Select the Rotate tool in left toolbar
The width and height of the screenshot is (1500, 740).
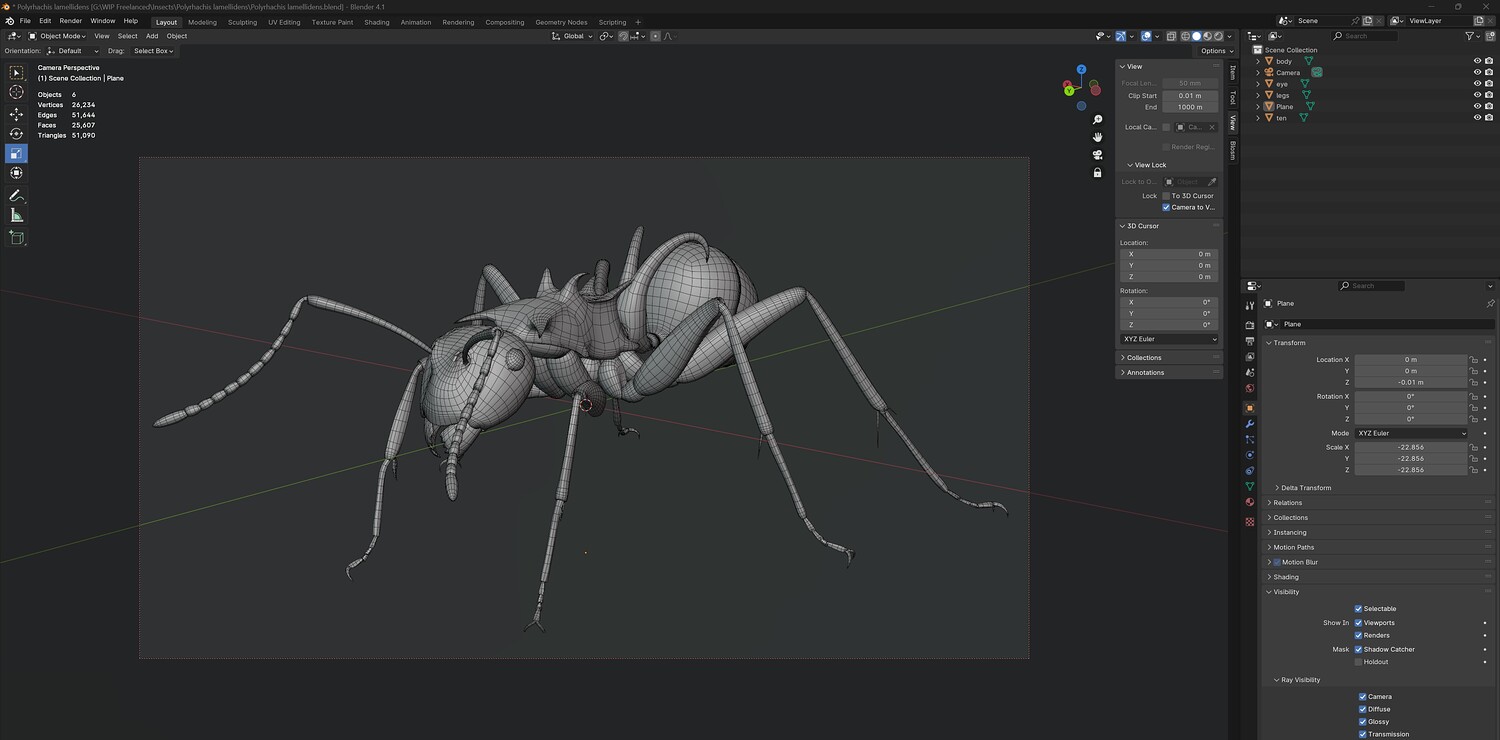(x=16, y=134)
